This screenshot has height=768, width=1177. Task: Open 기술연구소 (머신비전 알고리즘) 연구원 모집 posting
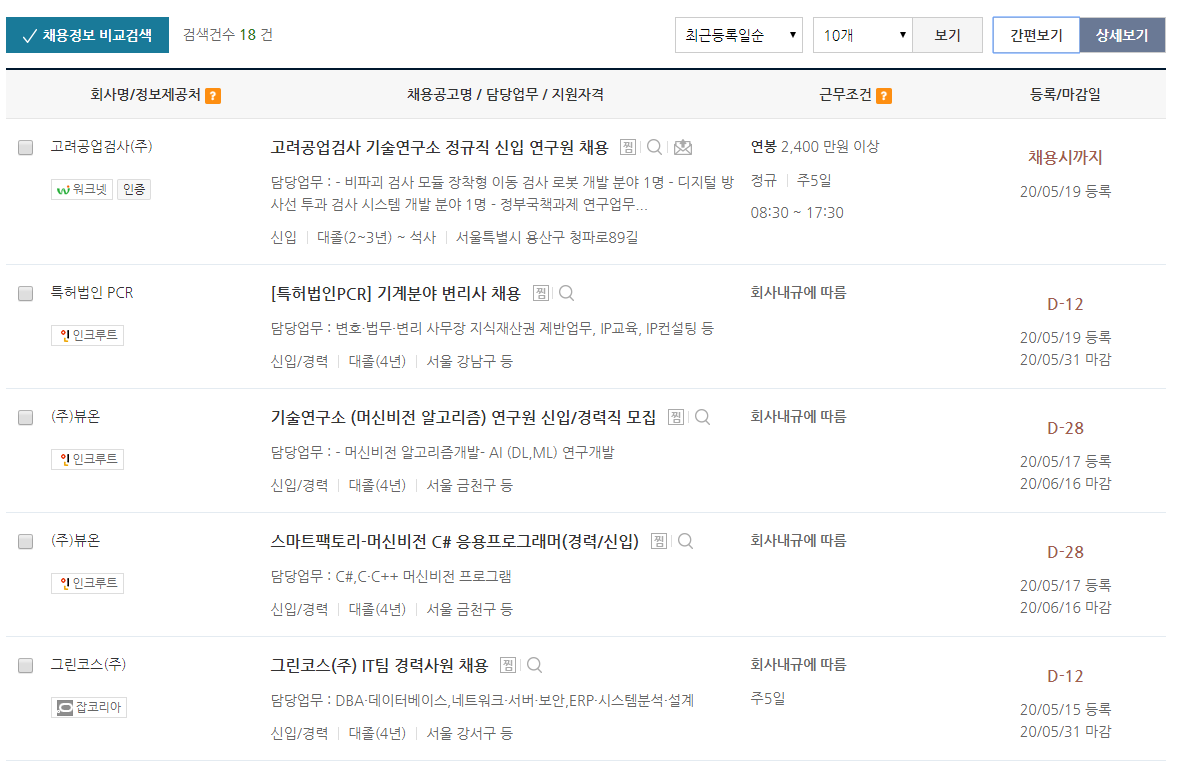coord(463,417)
